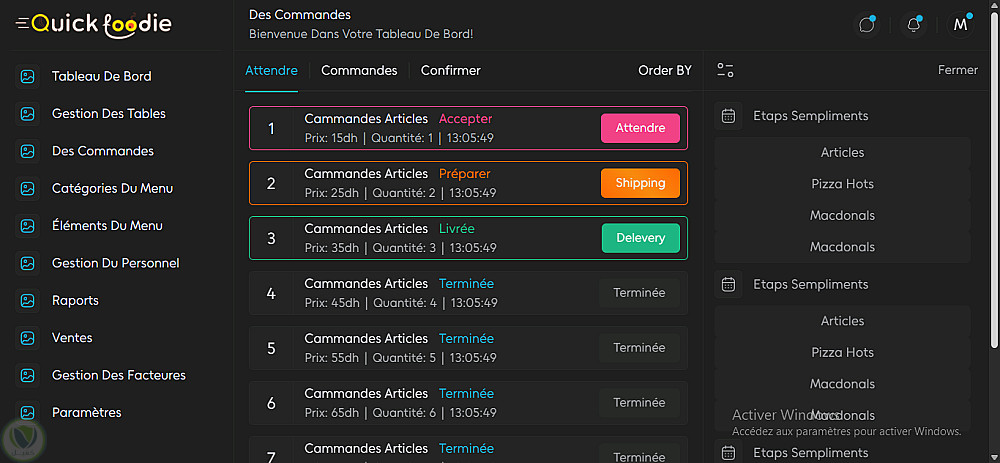Switch to the Commandes tab
The height and width of the screenshot is (463, 1000).
pos(359,71)
